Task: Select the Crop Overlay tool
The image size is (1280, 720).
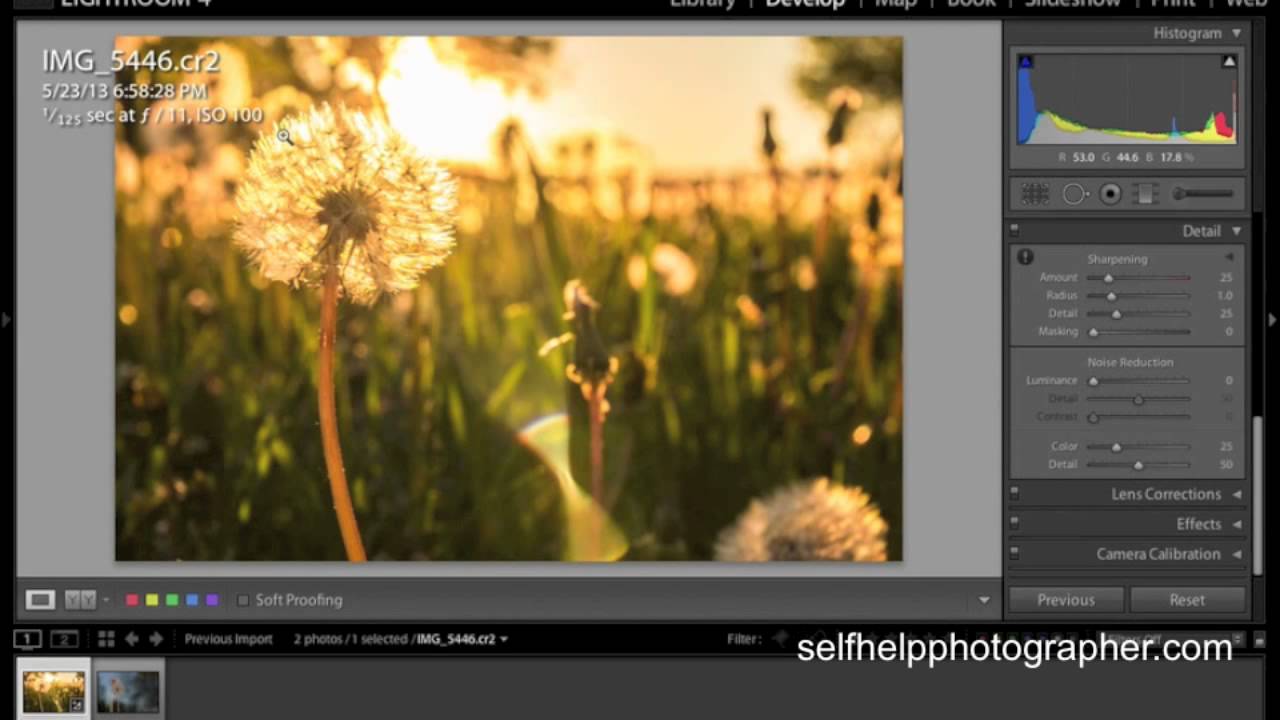Action: 1035,194
